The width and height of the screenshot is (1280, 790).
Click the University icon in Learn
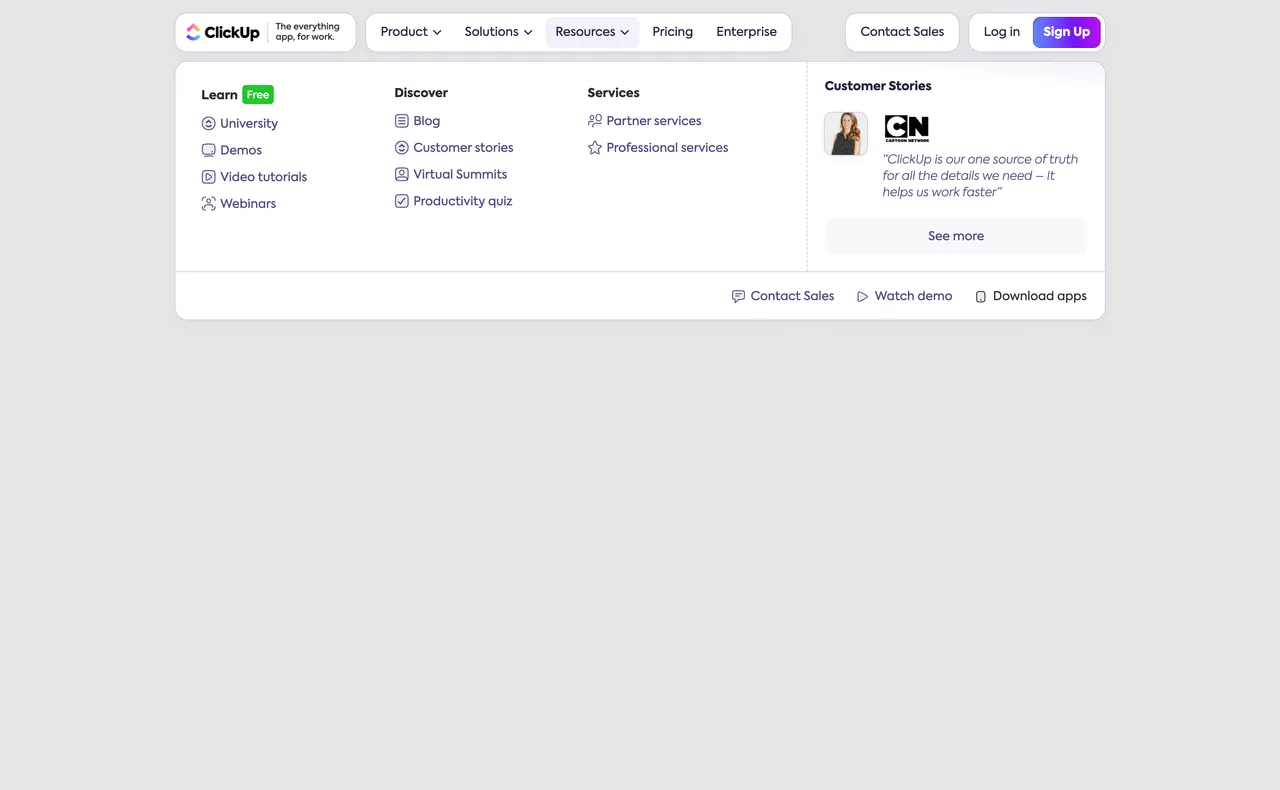click(208, 124)
